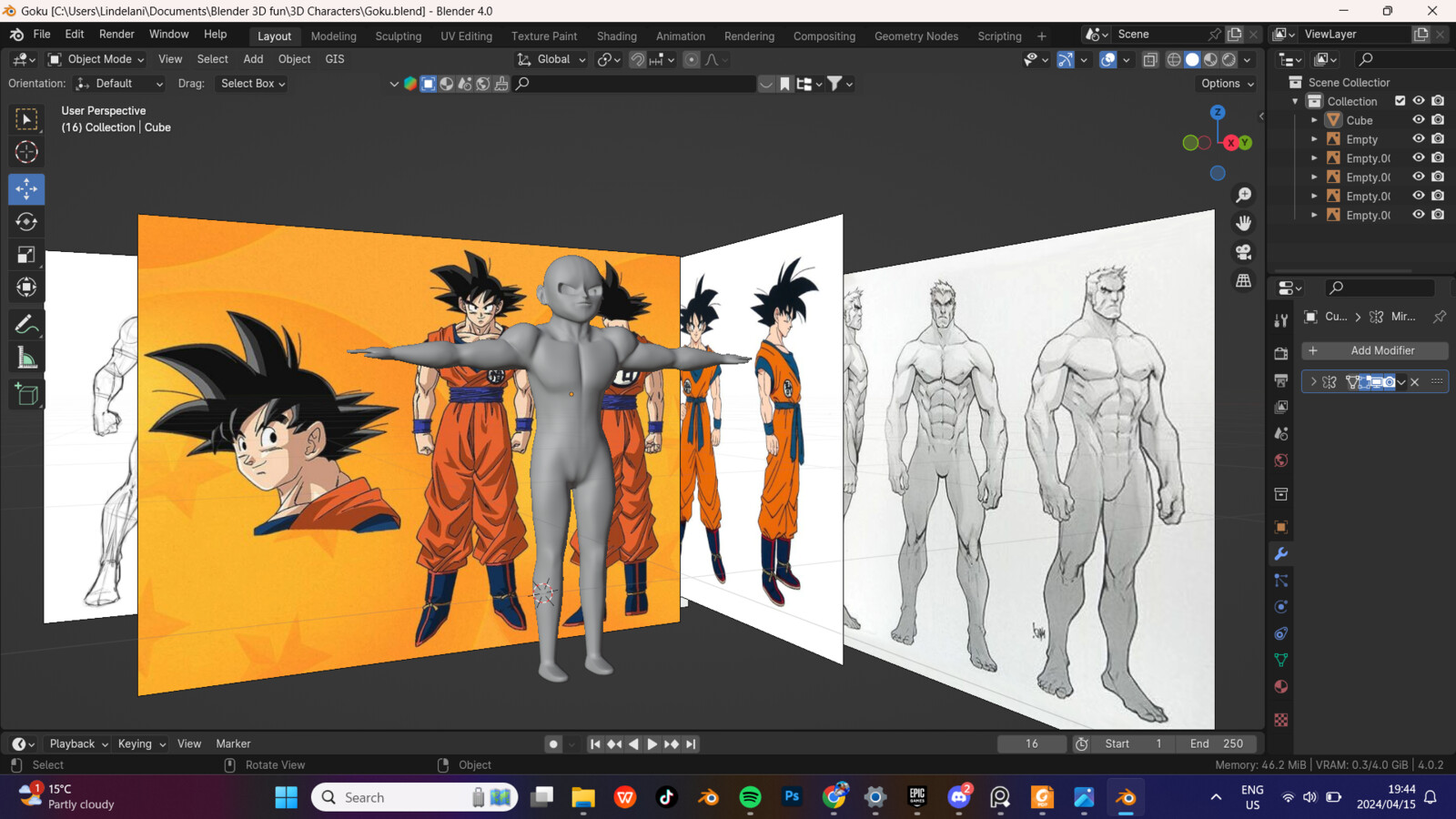Toggle snapping magnet icon
Viewport: 1456px width, 819px height.
tap(638, 59)
